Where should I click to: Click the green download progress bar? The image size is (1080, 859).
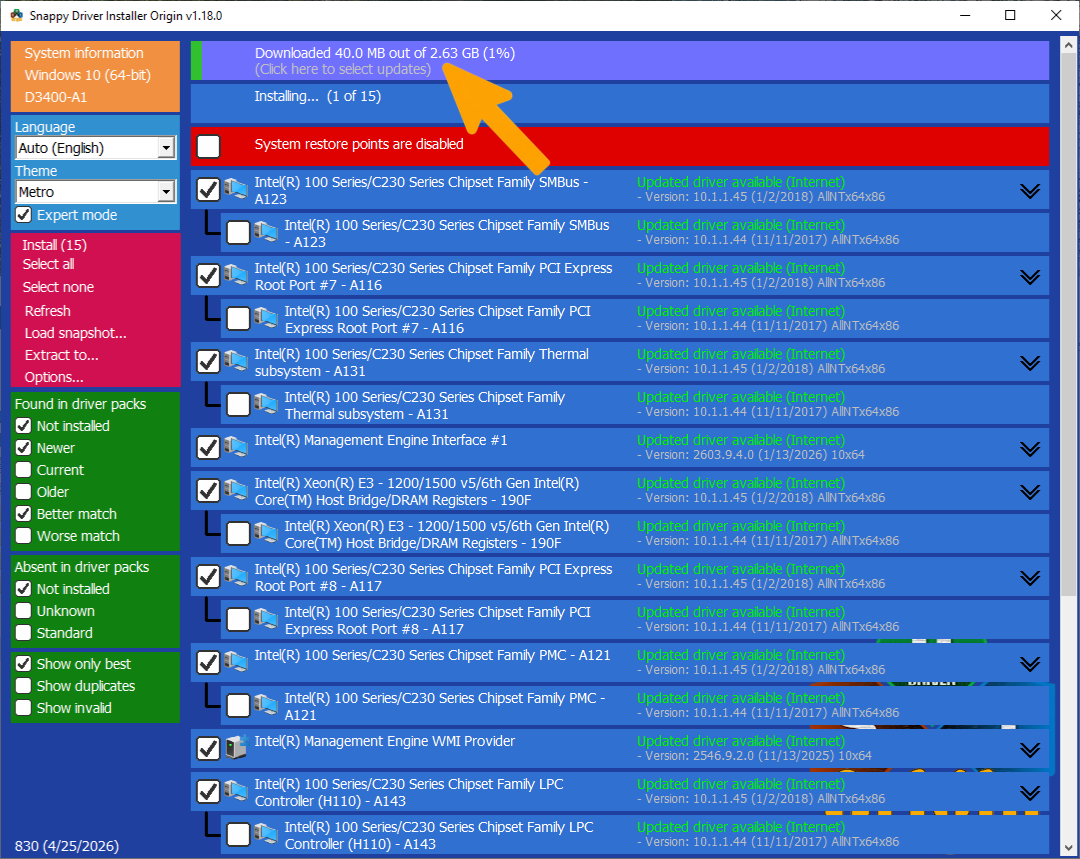click(x=196, y=61)
